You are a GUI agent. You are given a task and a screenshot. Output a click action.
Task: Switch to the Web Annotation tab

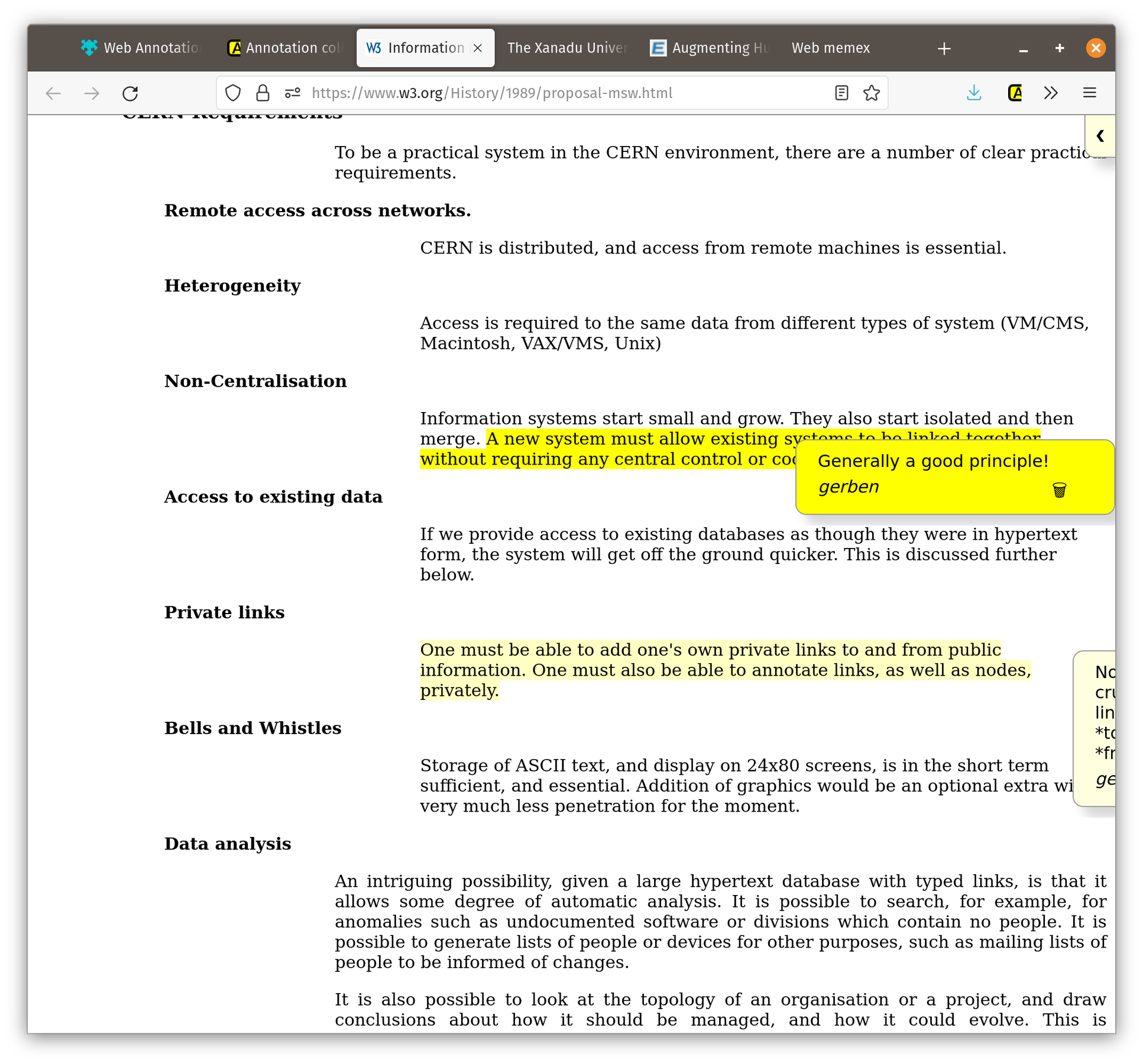click(x=140, y=48)
